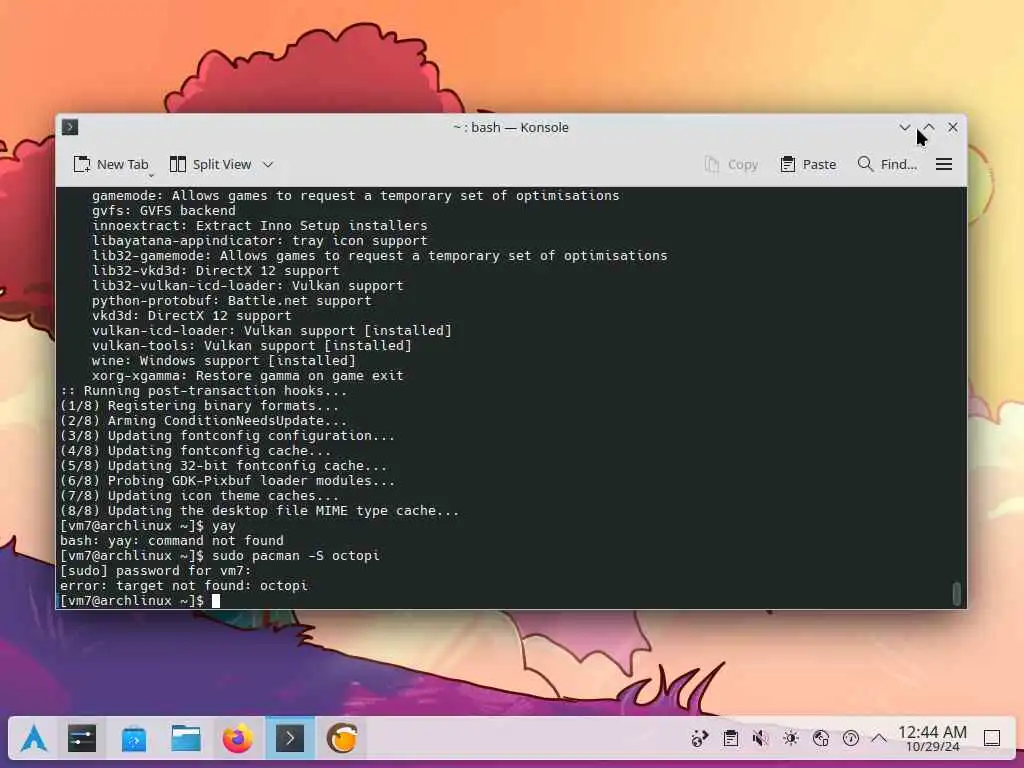Expand the Split View dropdown chevron
The height and width of the screenshot is (768, 1024).
268,165
